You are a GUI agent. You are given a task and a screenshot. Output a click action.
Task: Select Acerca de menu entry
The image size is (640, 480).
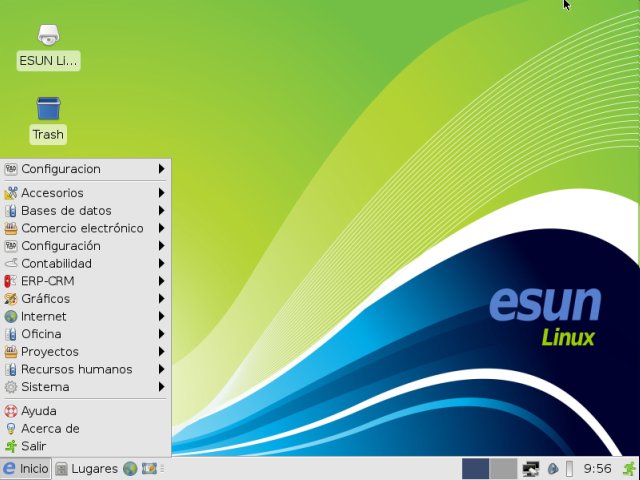click(x=85, y=429)
